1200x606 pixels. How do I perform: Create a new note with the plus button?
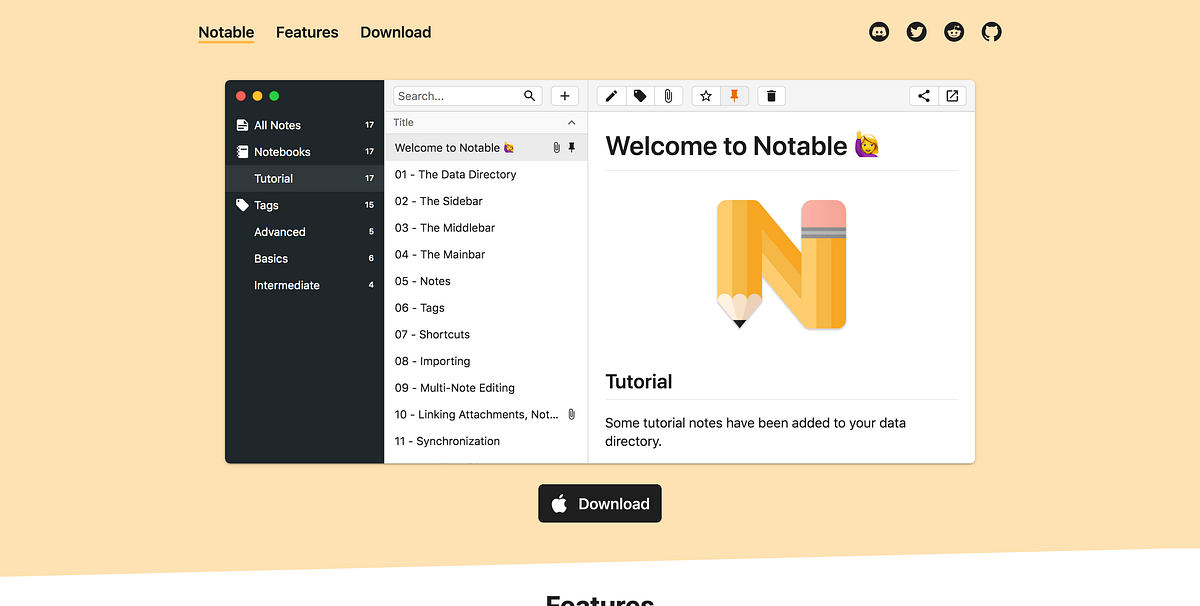[x=564, y=95]
